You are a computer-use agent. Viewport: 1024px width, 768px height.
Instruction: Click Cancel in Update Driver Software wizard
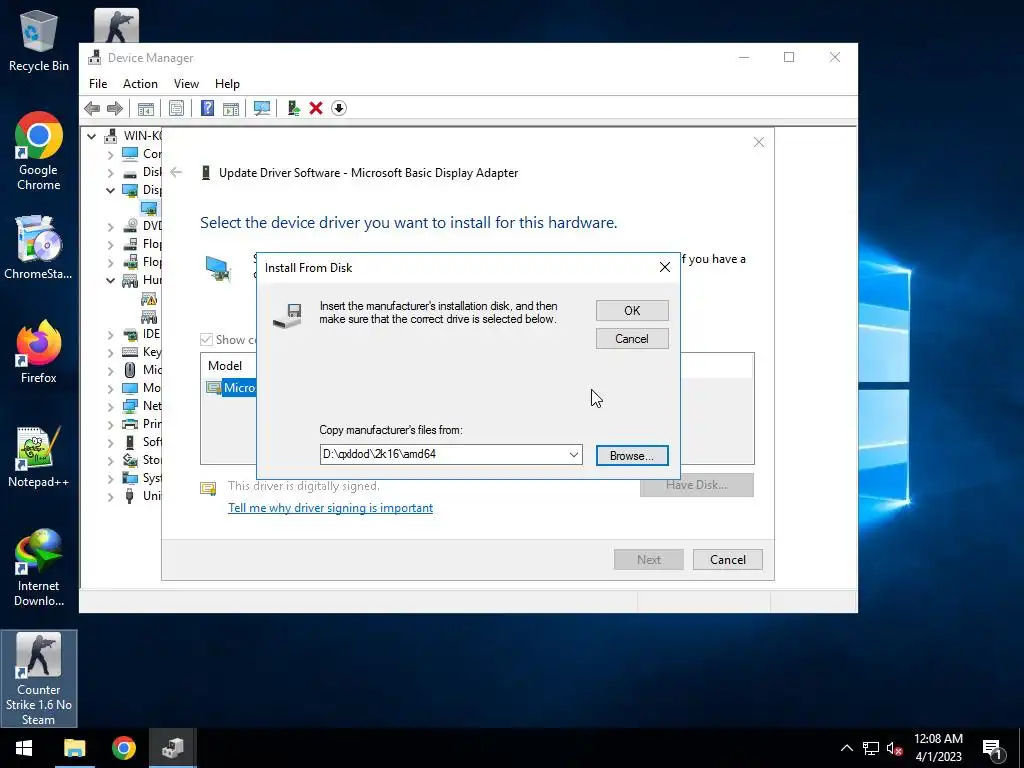coord(728,560)
